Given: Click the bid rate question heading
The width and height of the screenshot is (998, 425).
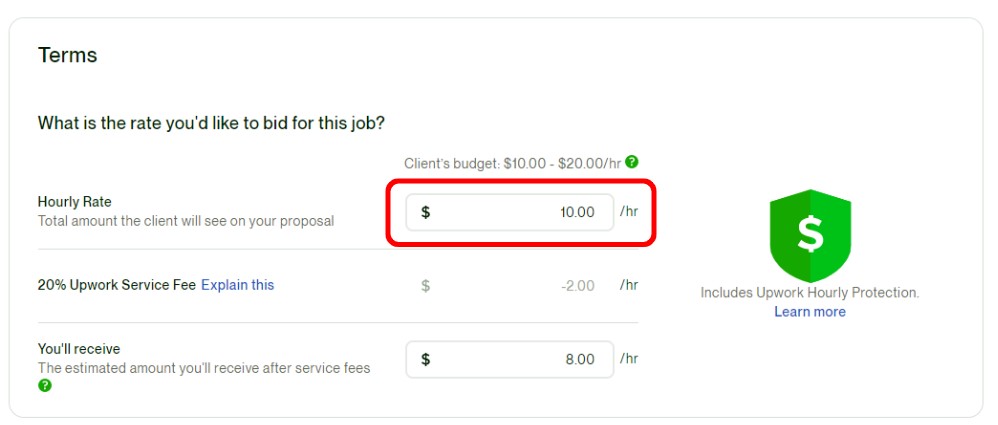Looking at the screenshot, I should pos(211,122).
